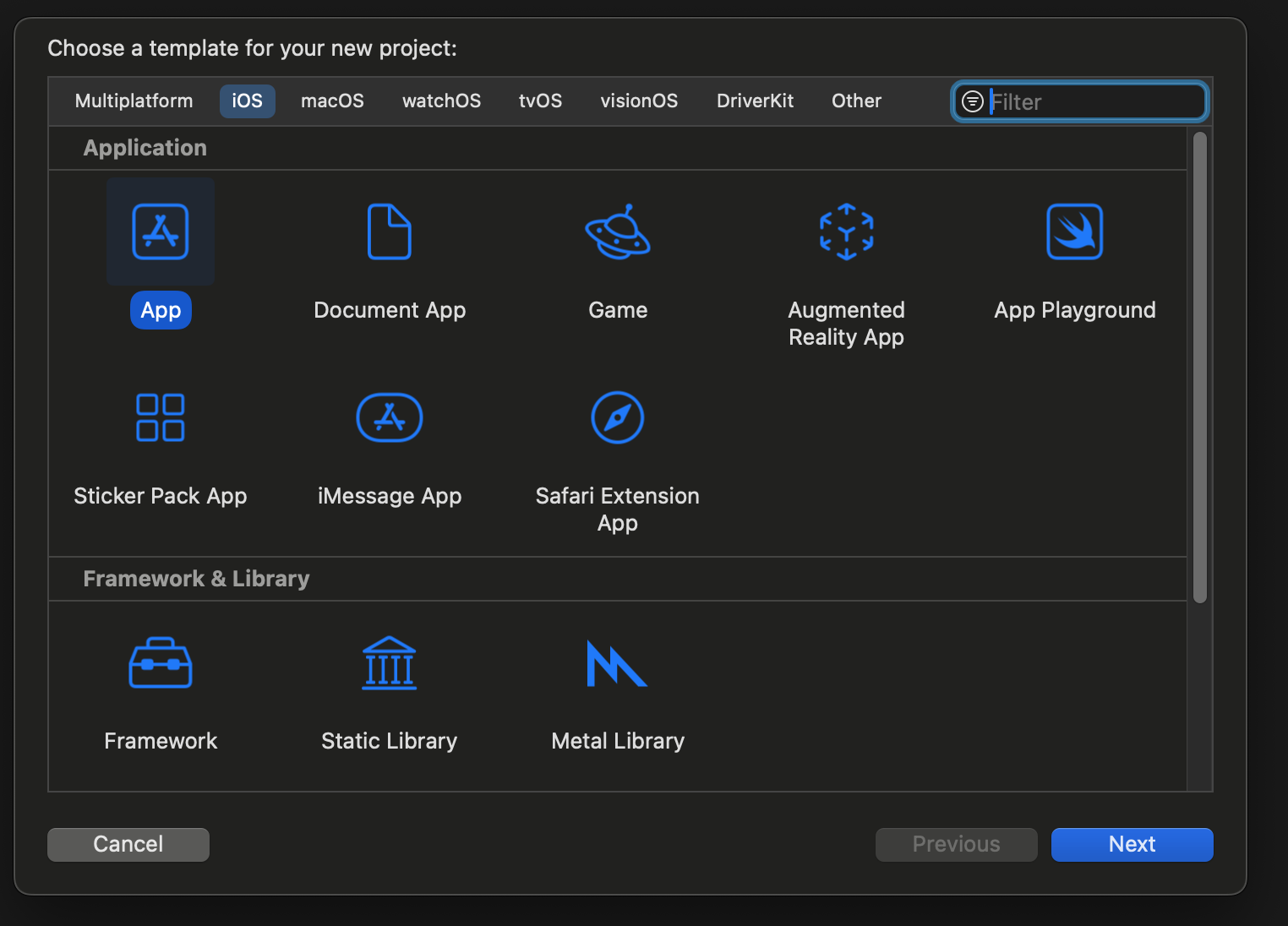Screen dimensions: 1288x926
Task: Click the Next button
Action: coord(1132,845)
